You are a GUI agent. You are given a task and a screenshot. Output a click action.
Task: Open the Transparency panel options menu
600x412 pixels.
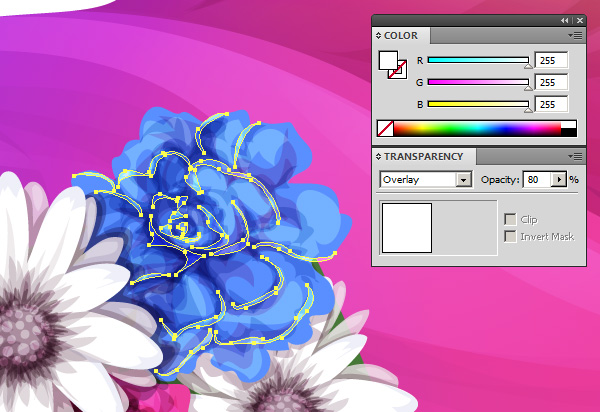pos(576,156)
